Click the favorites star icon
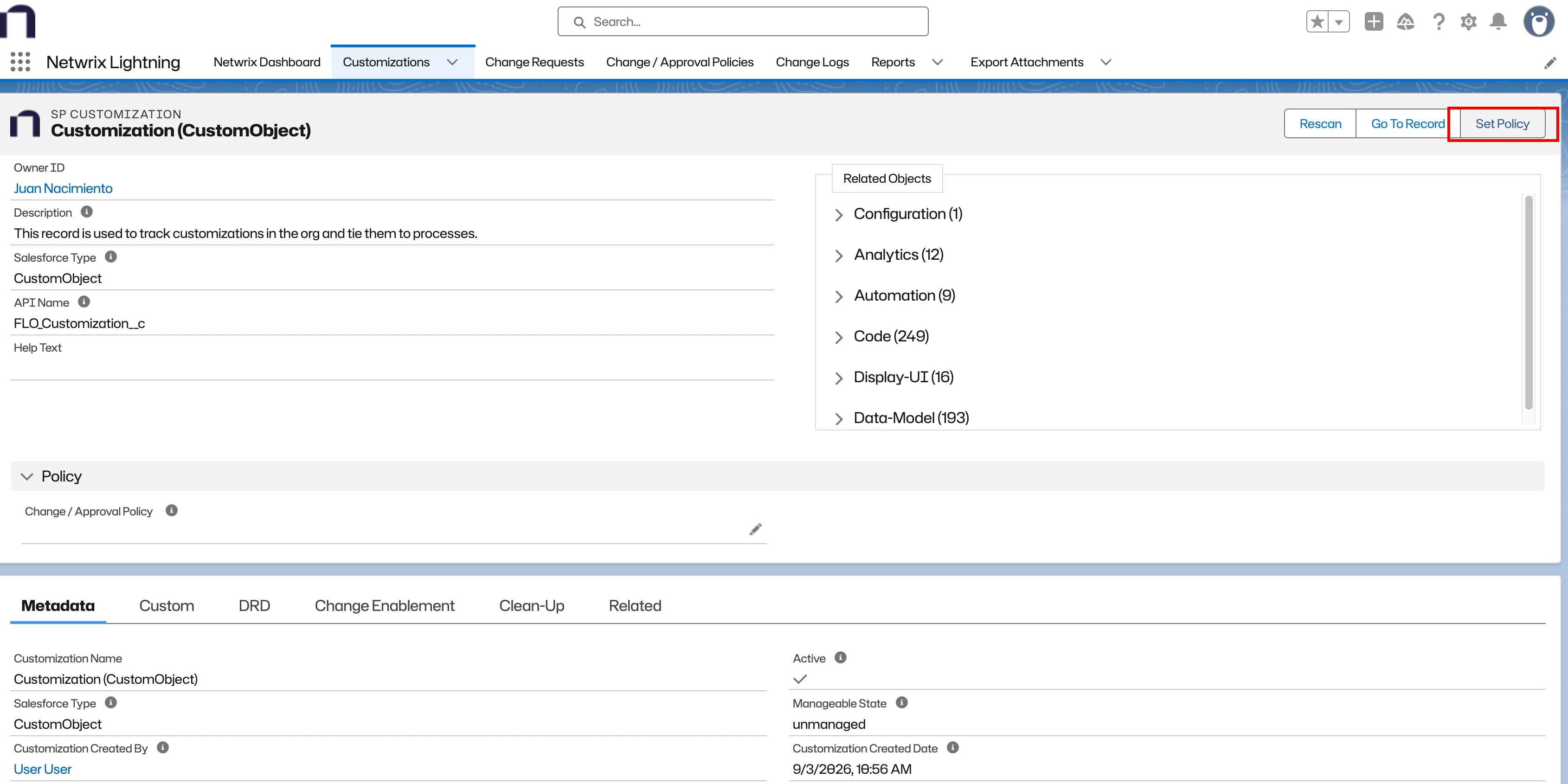 click(1317, 22)
